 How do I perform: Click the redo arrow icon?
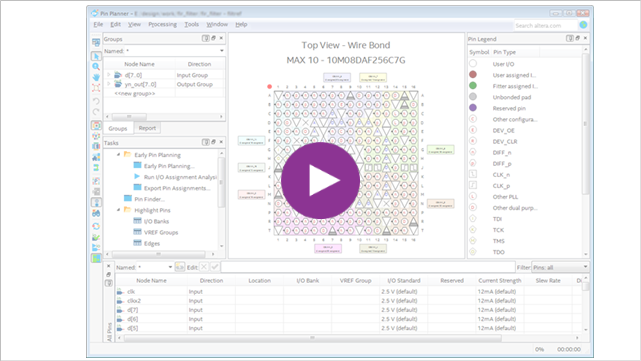pyautogui.click(x=96, y=111)
